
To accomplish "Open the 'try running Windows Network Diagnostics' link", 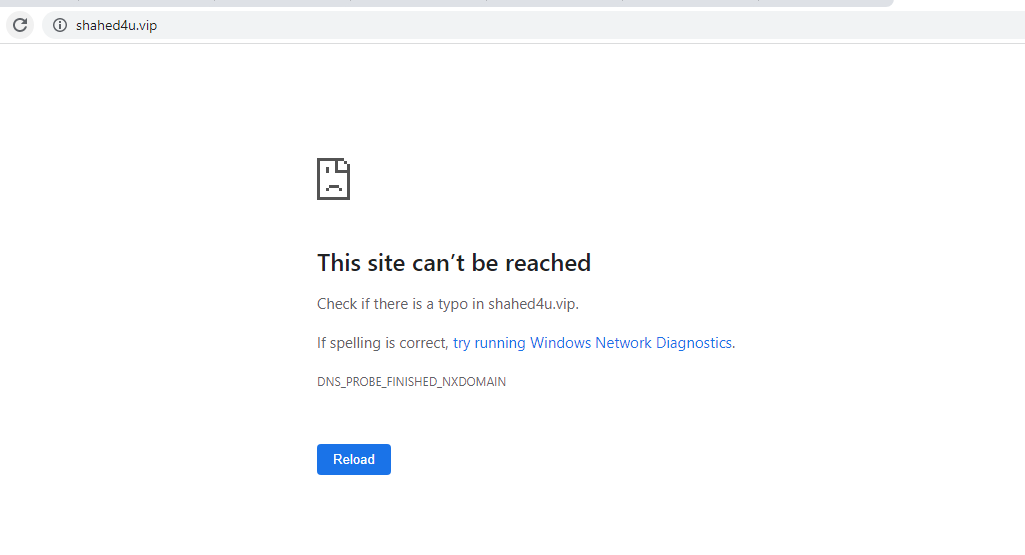I will coord(593,343).
